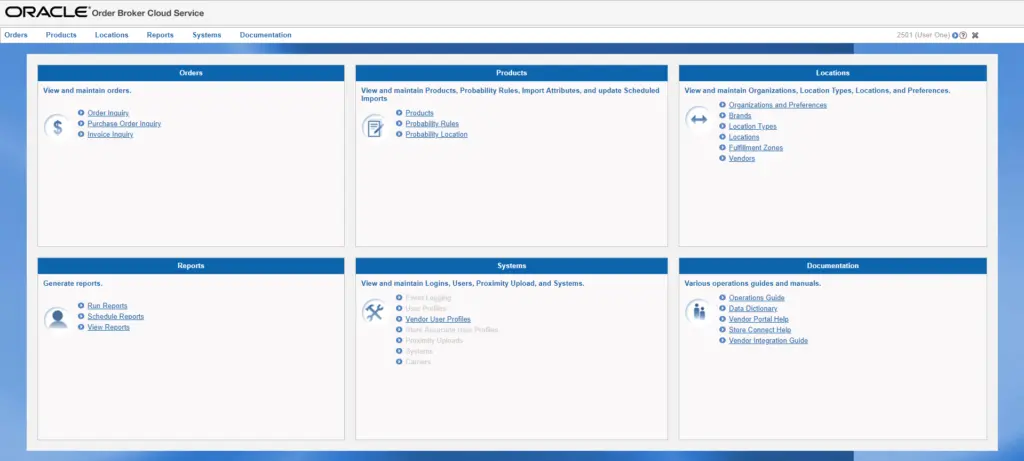1024x461 pixels.
Task: Open the Brands link
Action: point(740,116)
